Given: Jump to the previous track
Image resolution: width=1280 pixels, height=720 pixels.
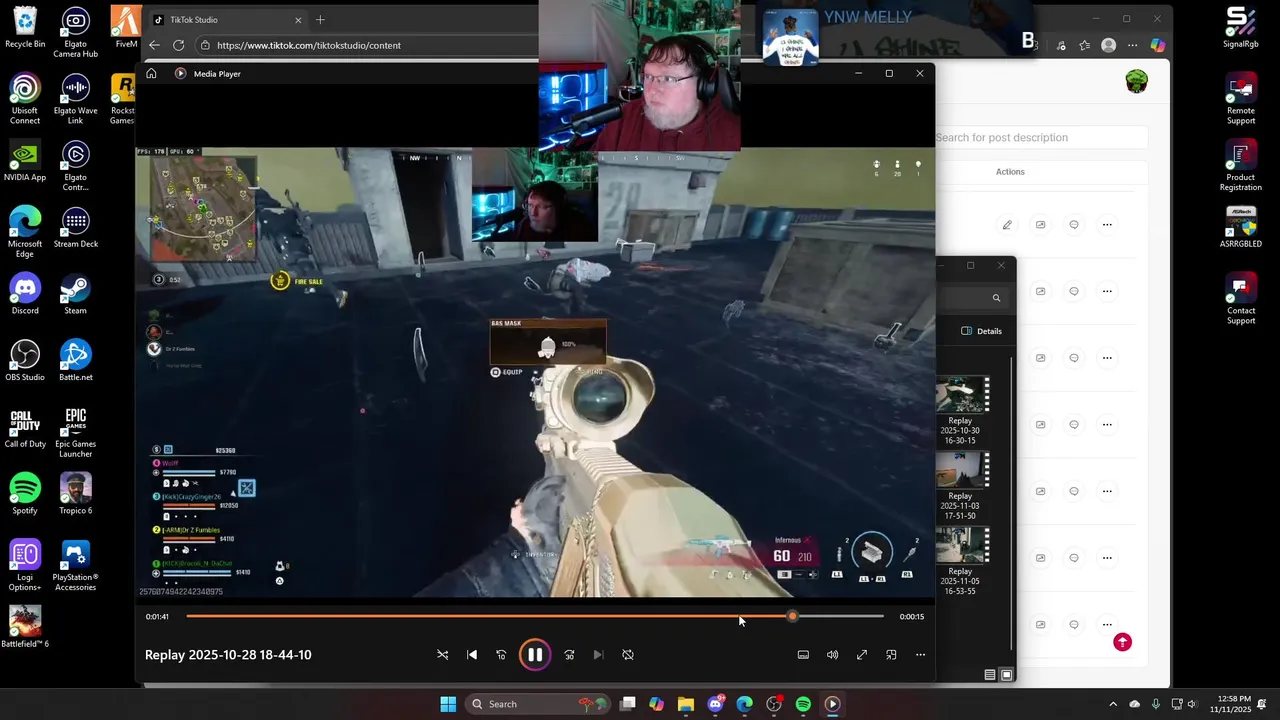Looking at the screenshot, I should 472,655.
